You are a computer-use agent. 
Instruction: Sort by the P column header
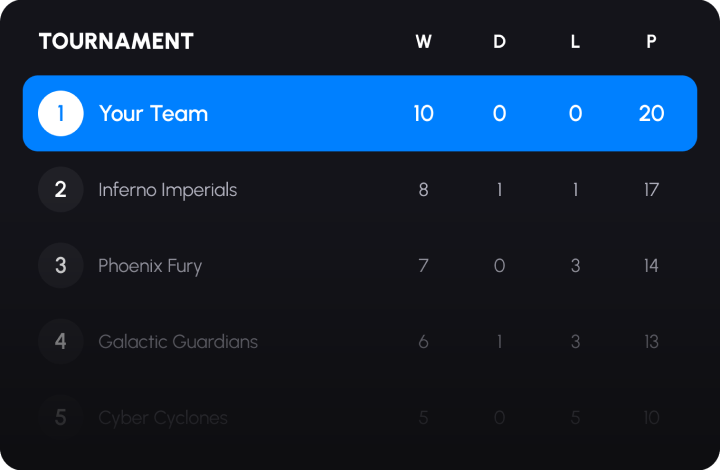651,42
